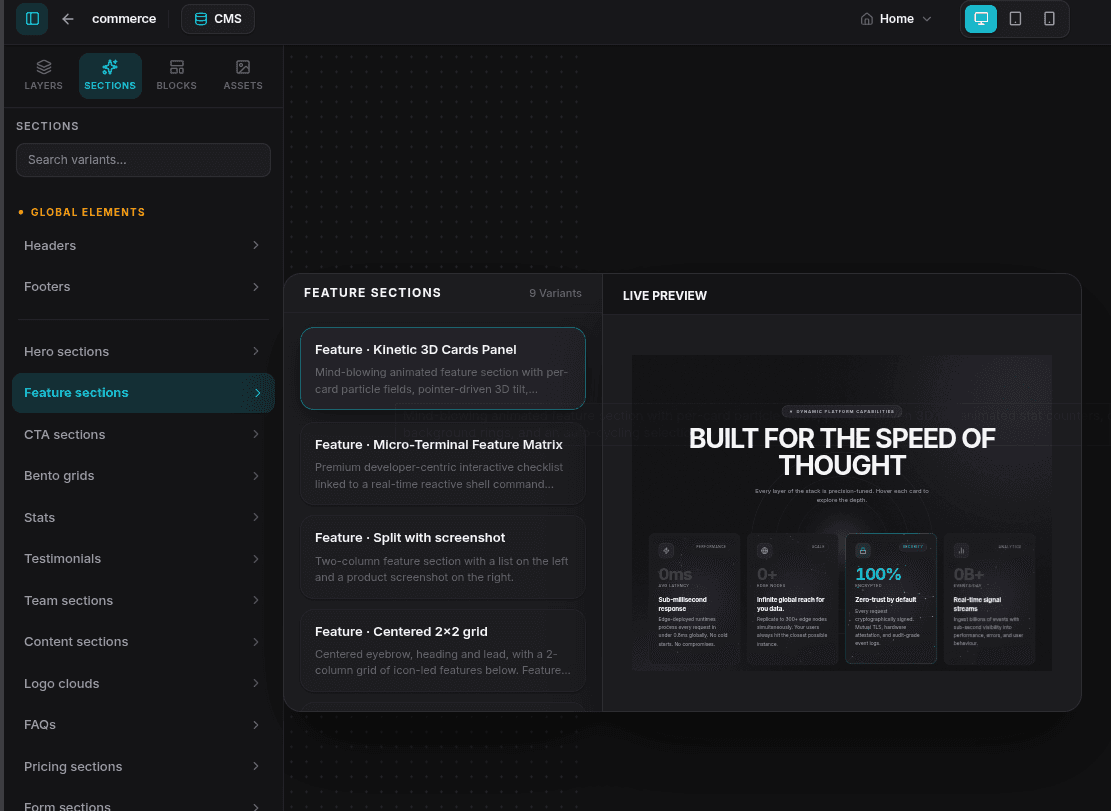
Task: Click the 9 Variants count label
Action: (556, 293)
